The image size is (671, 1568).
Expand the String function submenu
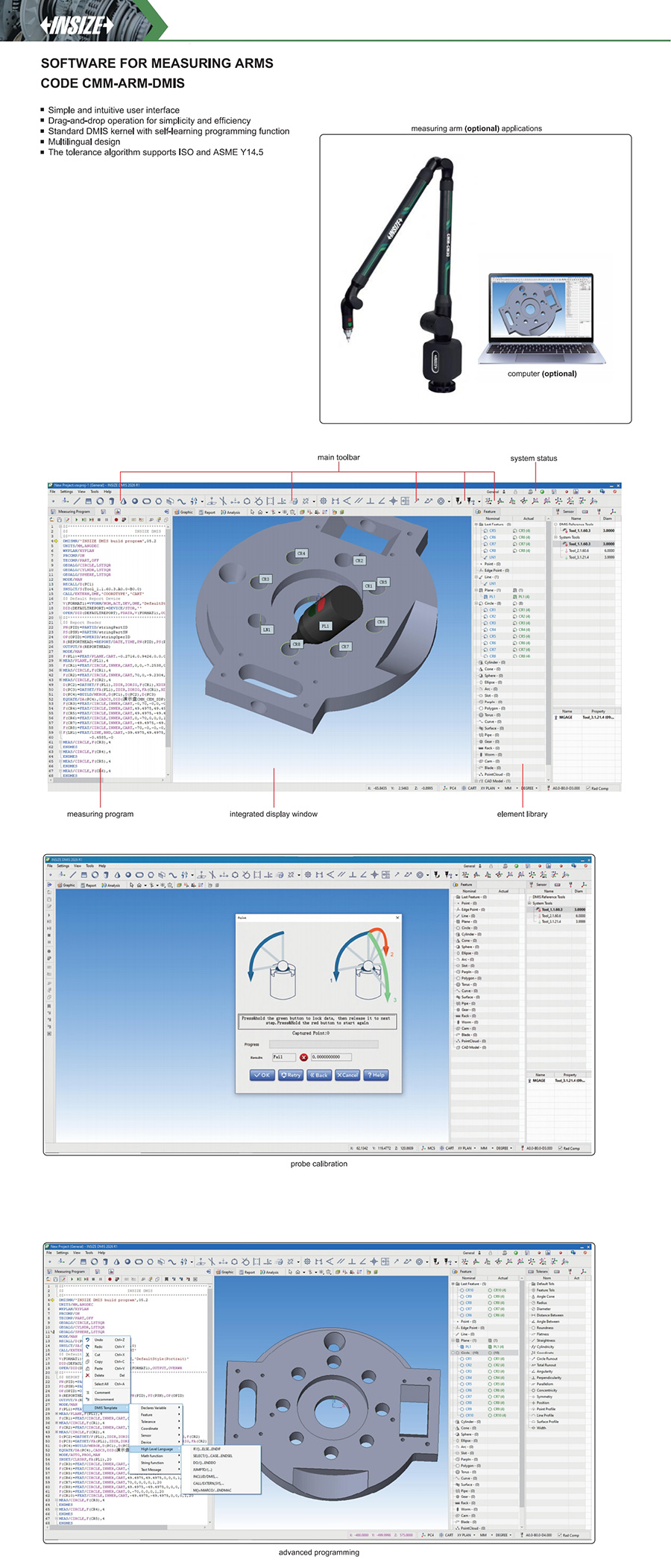coord(152,1463)
